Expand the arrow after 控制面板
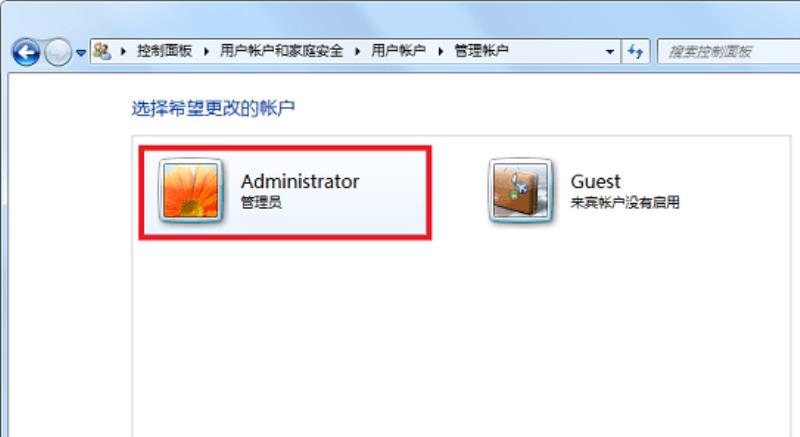Screen dimensions: 800x437 coord(206,51)
